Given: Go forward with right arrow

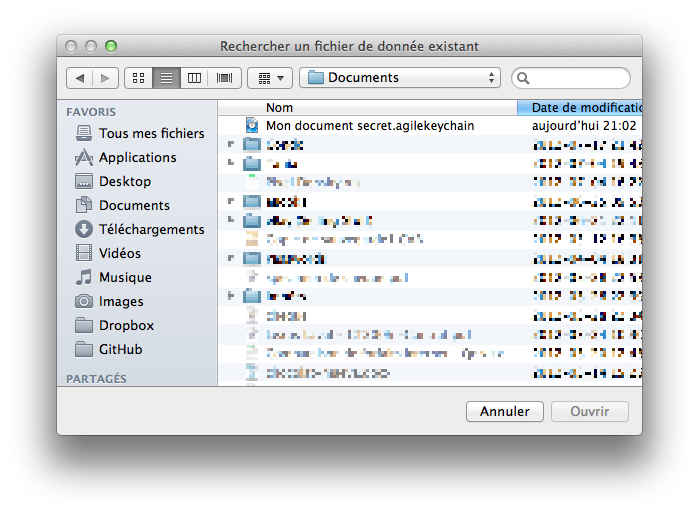Looking at the screenshot, I should point(105,78).
